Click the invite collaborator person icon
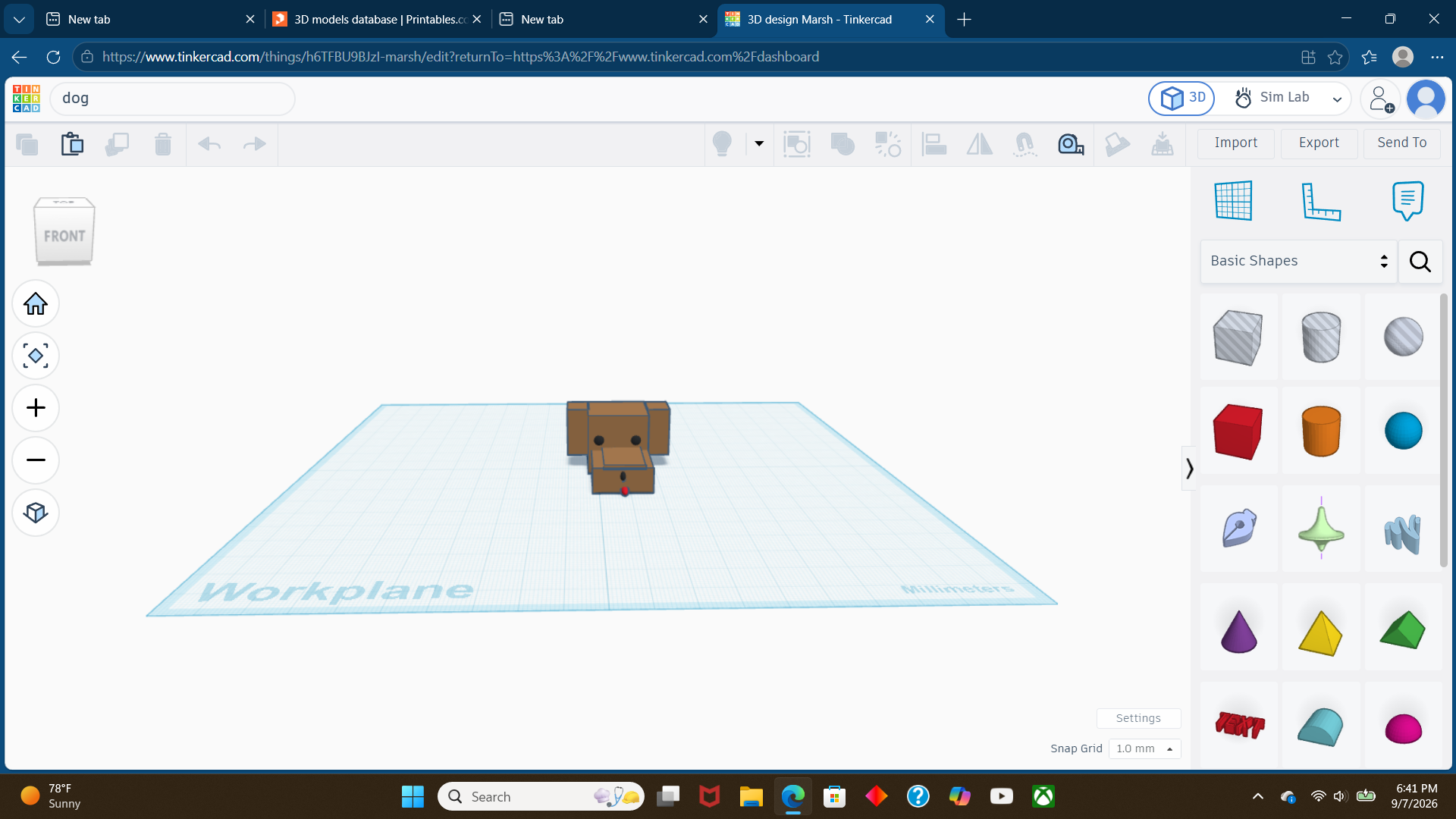The image size is (1456, 819). (1382, 99)
